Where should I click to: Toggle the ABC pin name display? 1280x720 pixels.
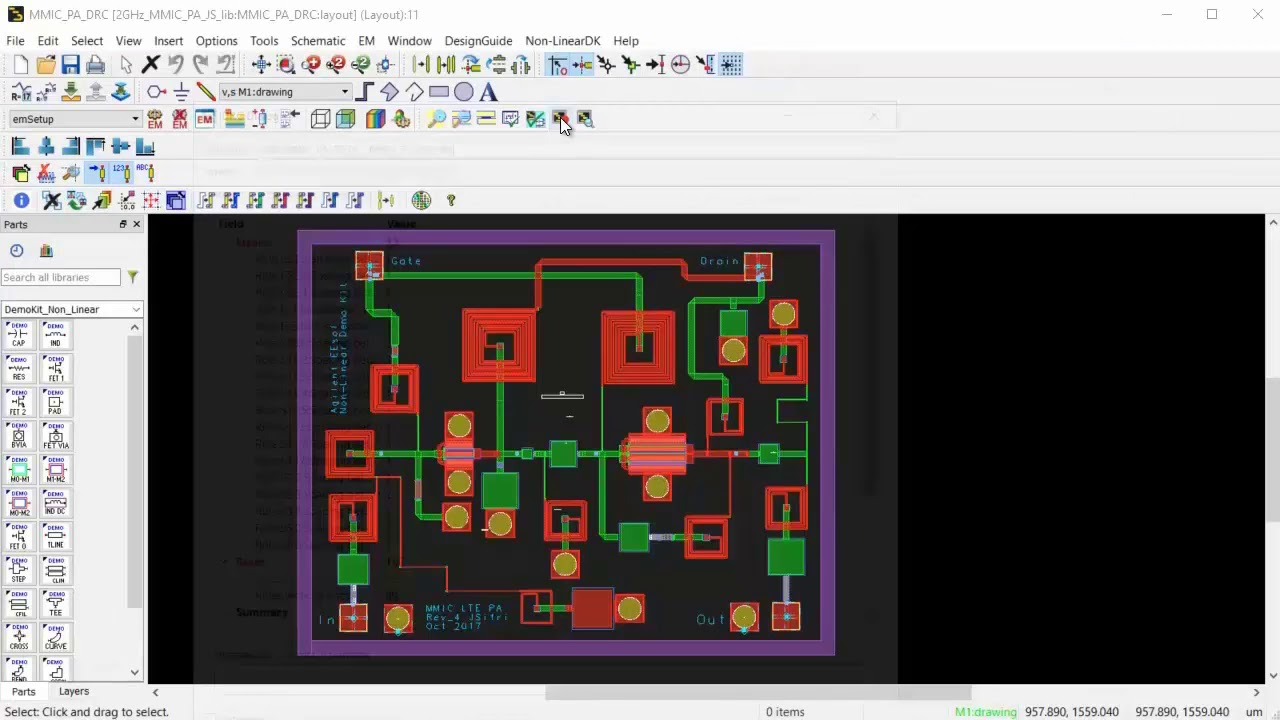pos(145,173)
